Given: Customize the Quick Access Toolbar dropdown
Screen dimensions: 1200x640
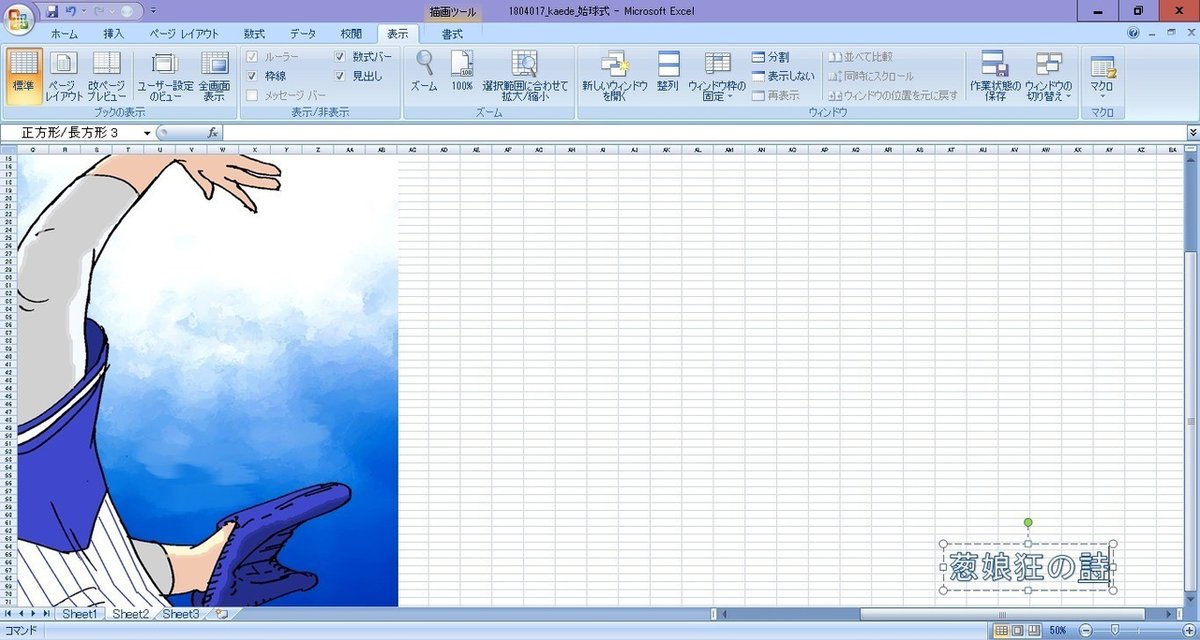Looking at the screenshot, I should tap(152, 11).
